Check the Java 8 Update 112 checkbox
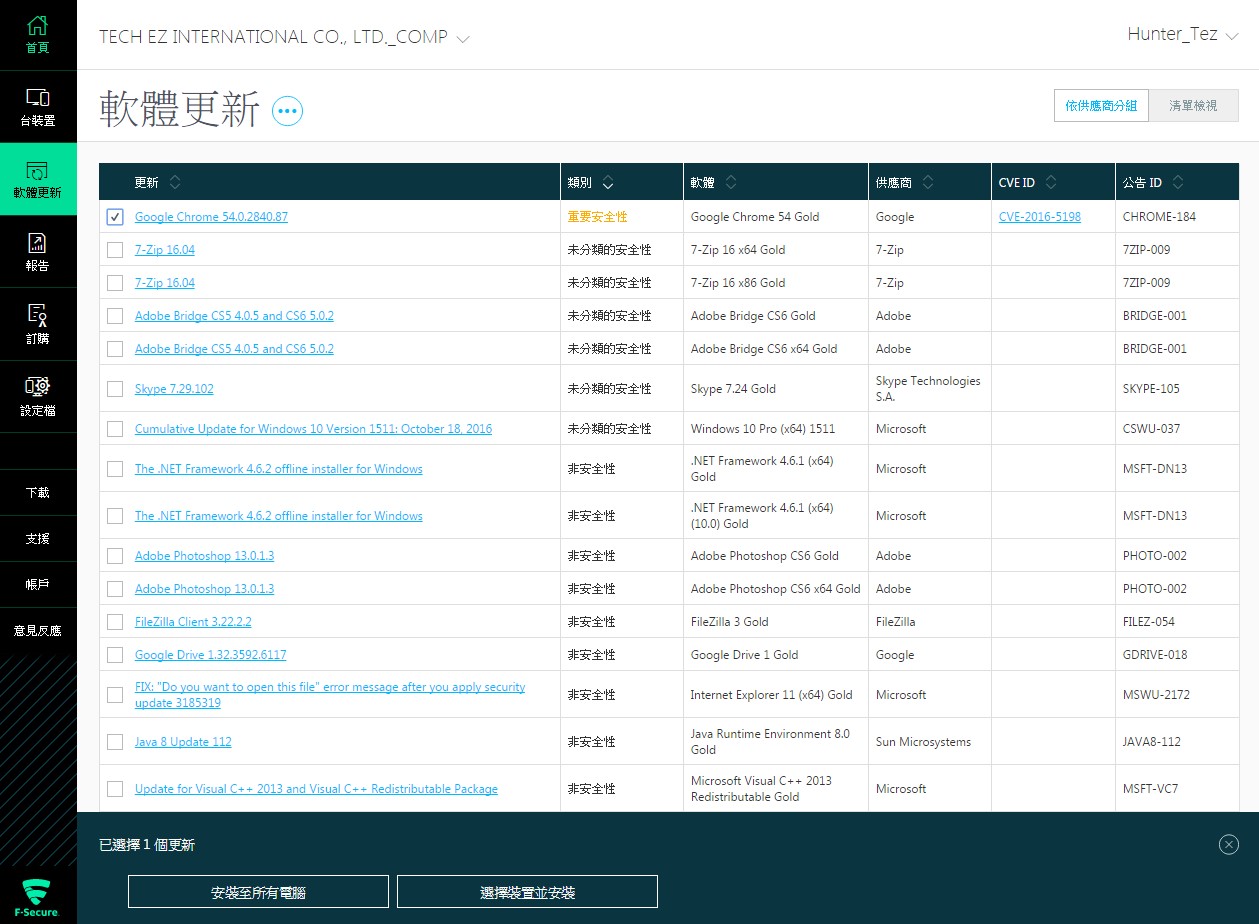The width and height of the screenshot is (1259, 924). 115,742
